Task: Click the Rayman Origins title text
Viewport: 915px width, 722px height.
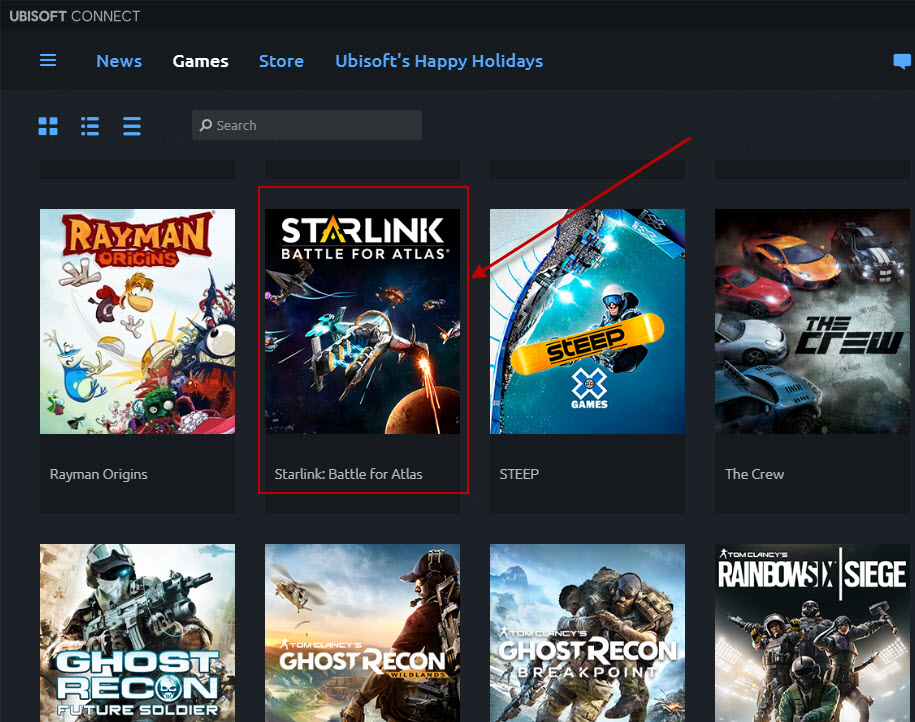Action: pyautogui.click(x=99, y=474)
